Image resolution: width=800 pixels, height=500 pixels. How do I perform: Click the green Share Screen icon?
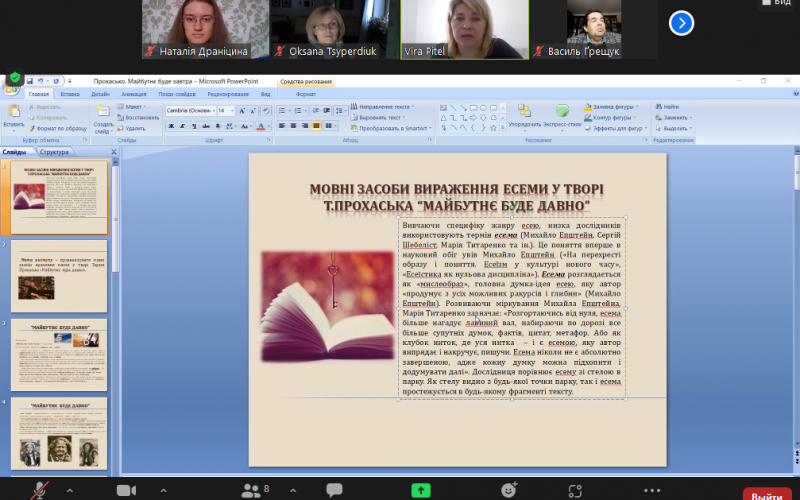tap(421, 489)
